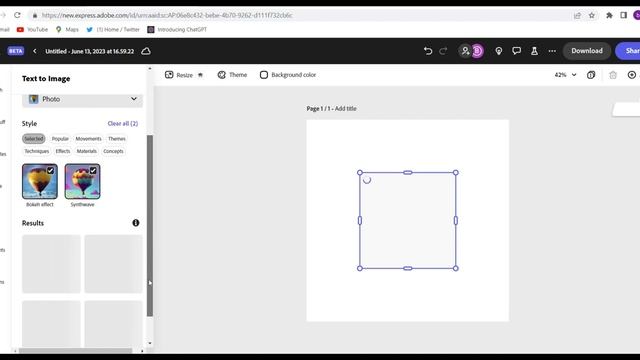Click the duplicate page icon
Screen dimensions: 640x360
[591, 75]
